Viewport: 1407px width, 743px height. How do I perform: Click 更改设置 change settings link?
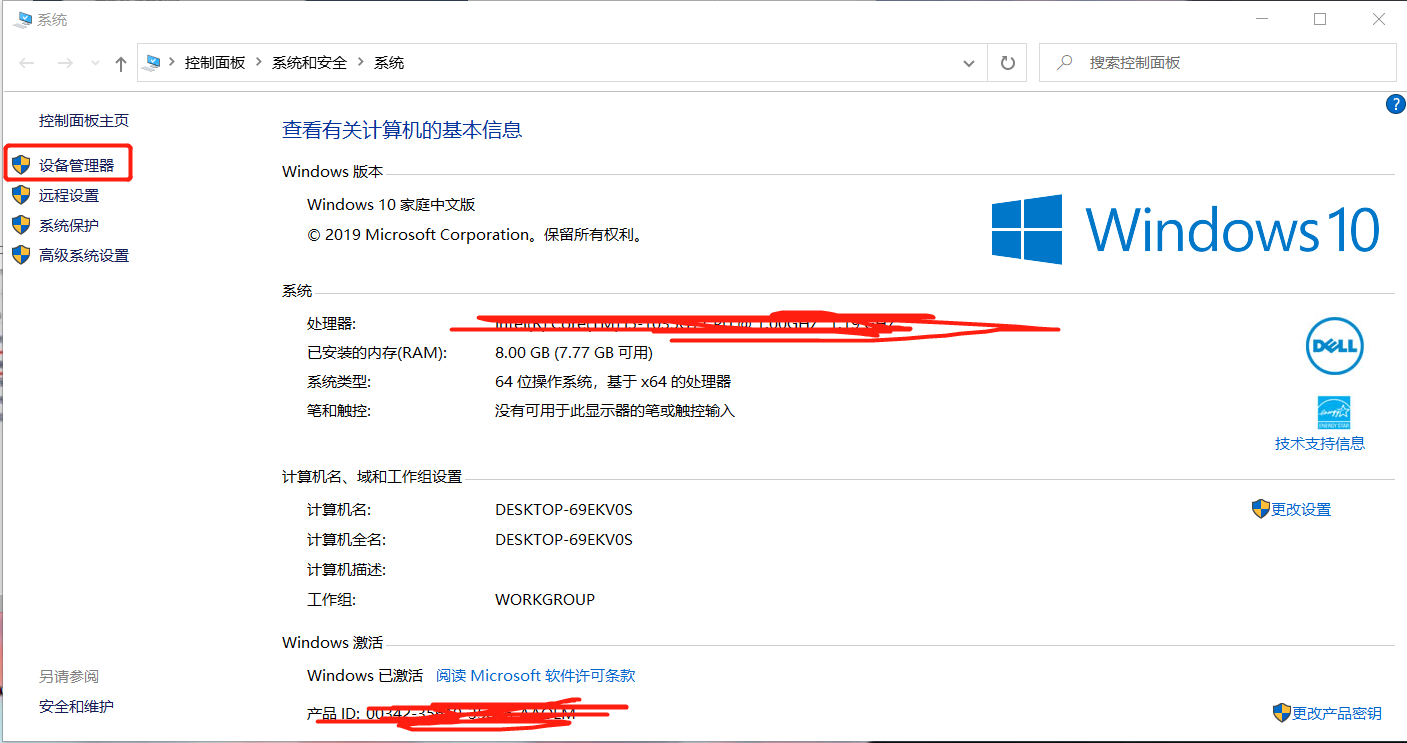point(1301,509)
